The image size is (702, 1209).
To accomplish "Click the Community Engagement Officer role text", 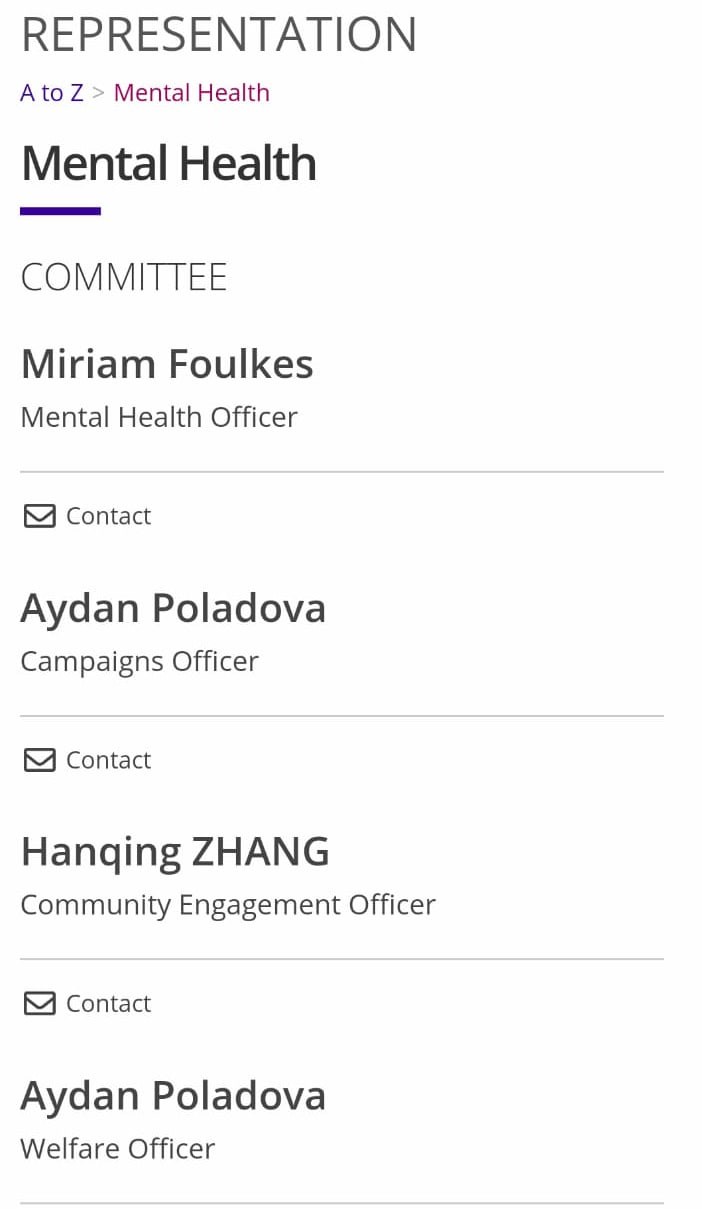I will click(x=228, y=905).
